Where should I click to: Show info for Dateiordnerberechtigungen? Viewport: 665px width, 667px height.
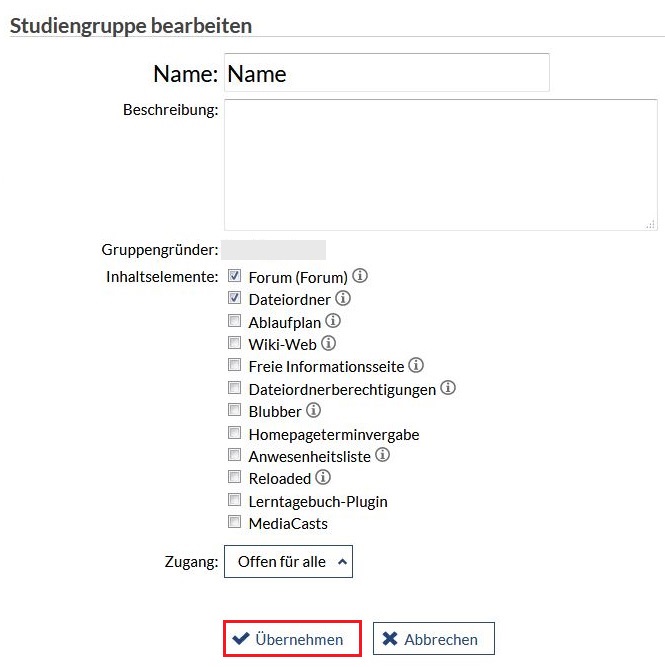click(x=448, y=388)
